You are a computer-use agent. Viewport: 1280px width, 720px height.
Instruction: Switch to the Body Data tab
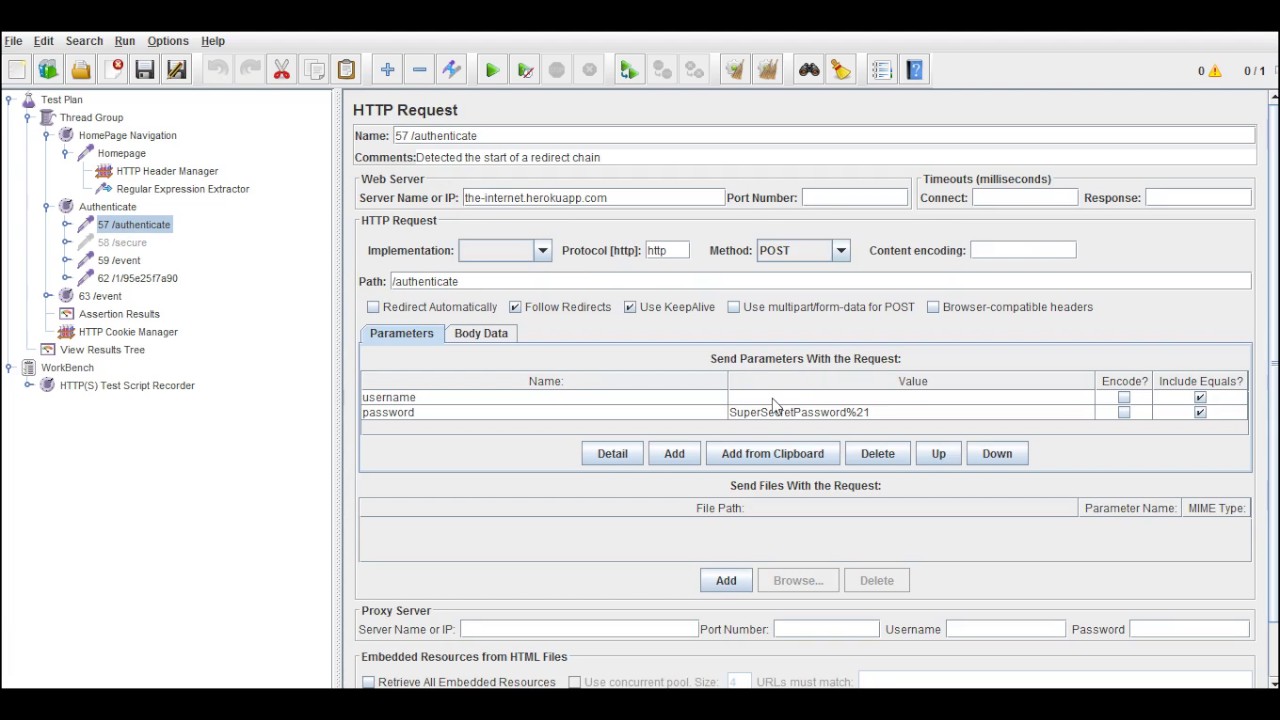[481, 333]
